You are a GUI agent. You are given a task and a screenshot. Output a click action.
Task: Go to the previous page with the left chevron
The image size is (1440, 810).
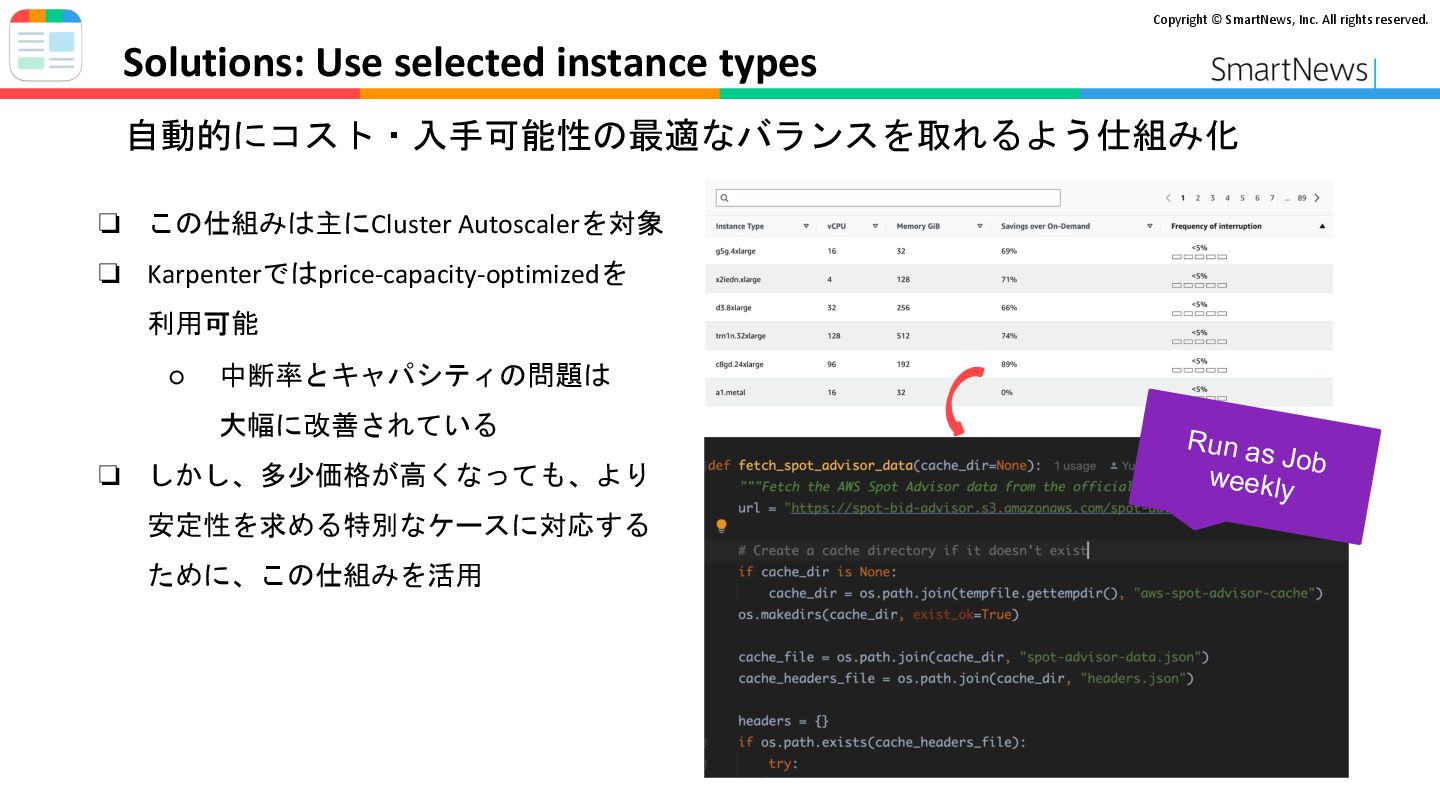click(x=1168, y=198)
